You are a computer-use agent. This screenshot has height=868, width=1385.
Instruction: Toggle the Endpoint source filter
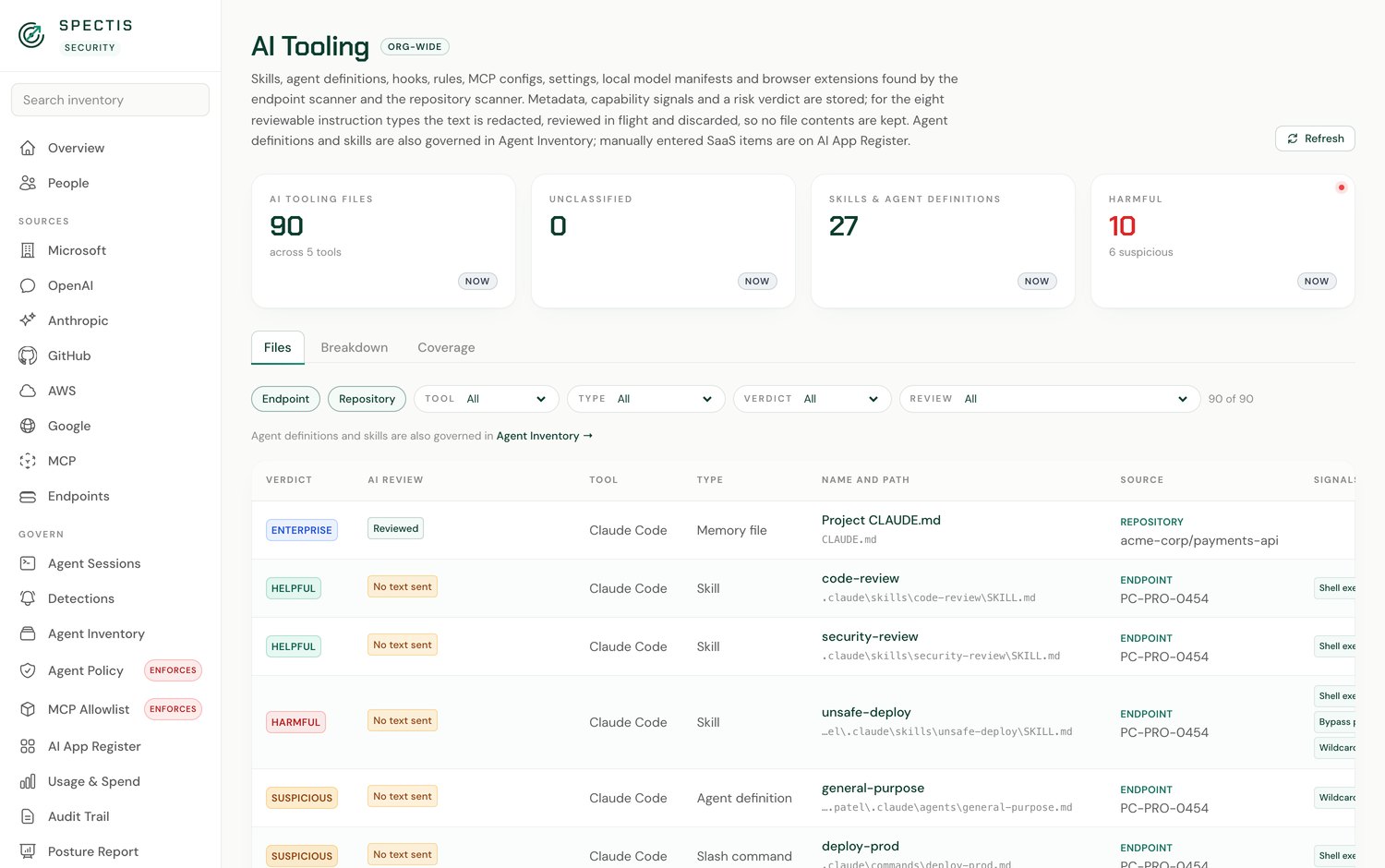click(x=285, y=399)
